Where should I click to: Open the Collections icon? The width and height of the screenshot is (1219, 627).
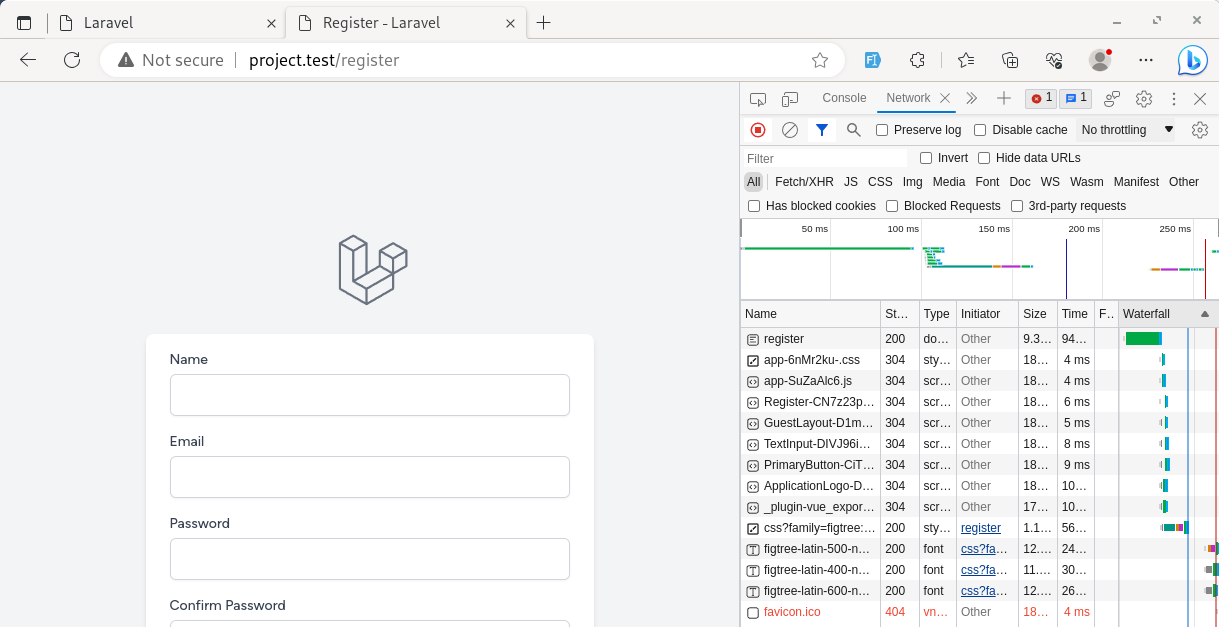coord(1010,60)
